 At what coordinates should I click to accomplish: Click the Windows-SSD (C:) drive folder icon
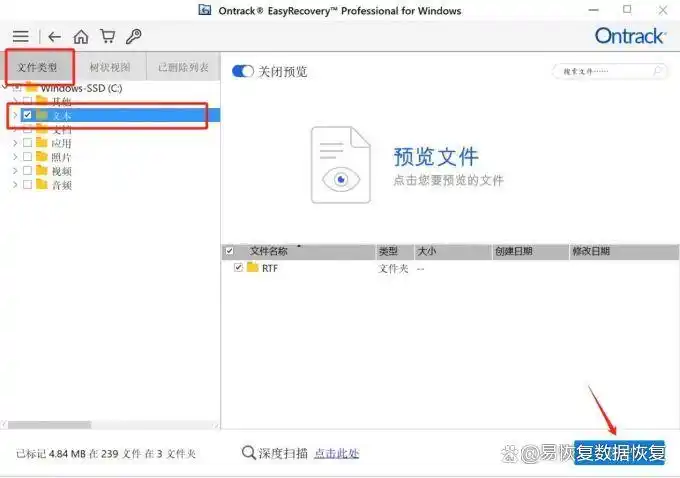coord(31,88)
